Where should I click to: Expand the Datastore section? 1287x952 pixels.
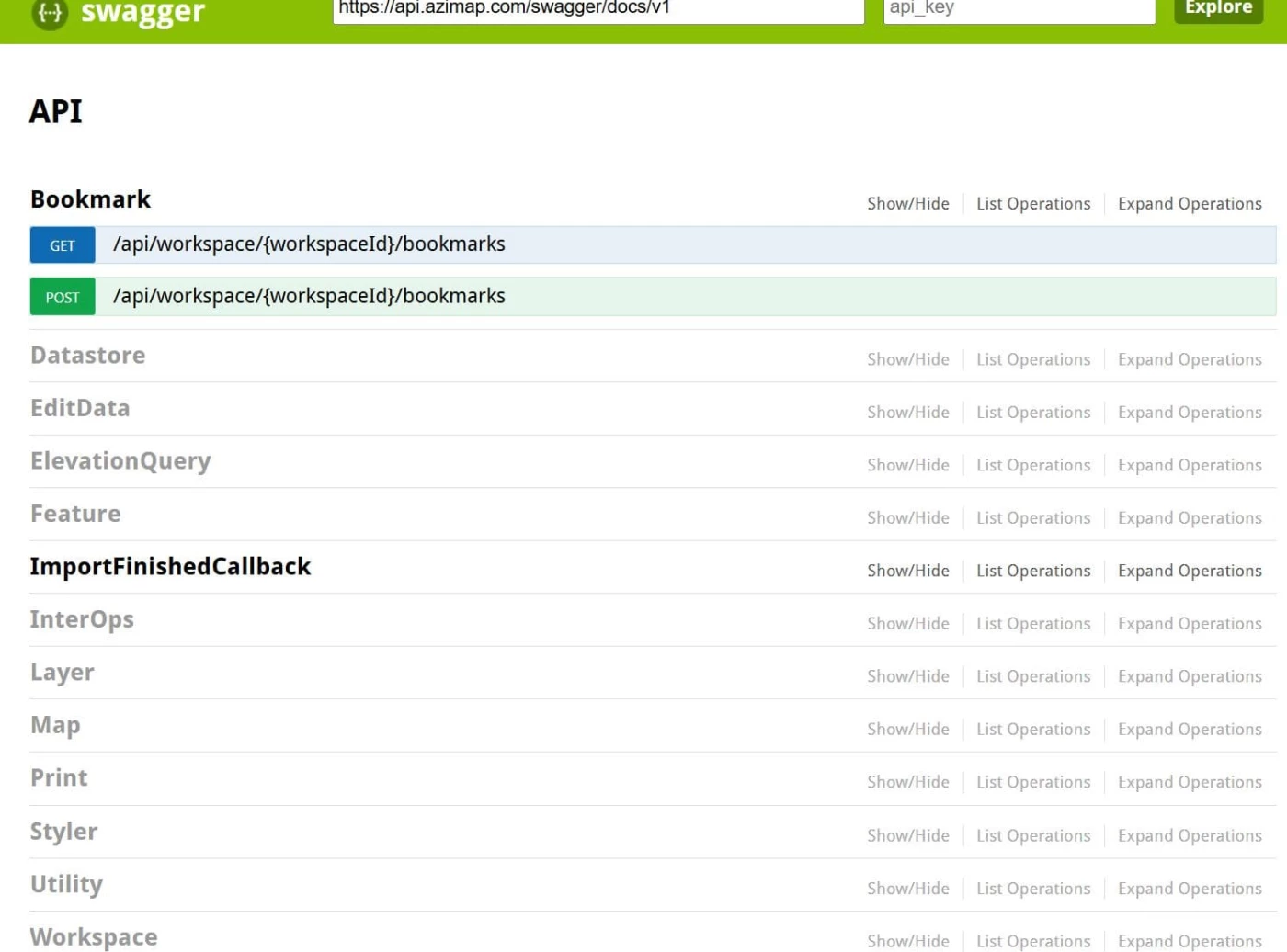pyautogui.click(x=87, y=356)
